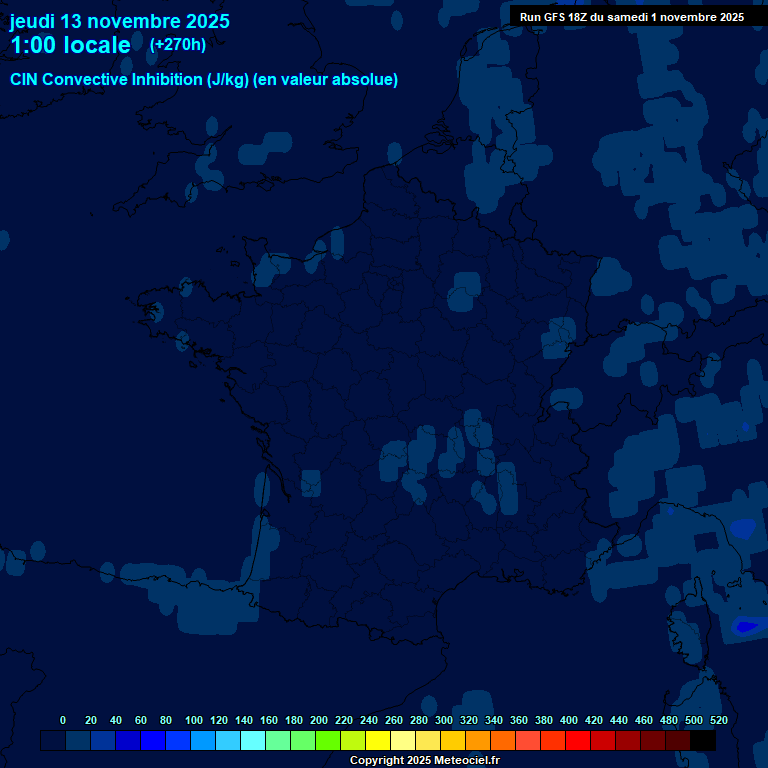The height and width of the screenshot is (768, 768).
Task: Select the orange 340 swatch
Action: pos(478,740)
